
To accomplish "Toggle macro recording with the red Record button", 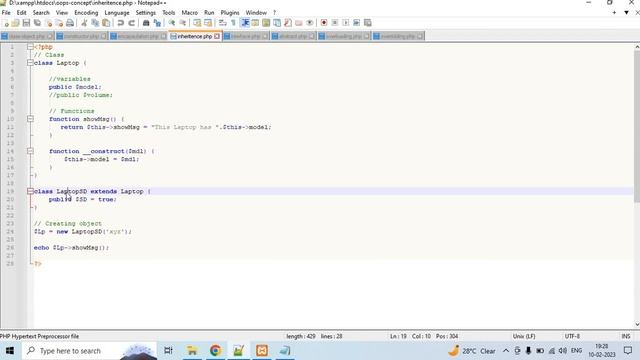I will click(x=324, y=23).
